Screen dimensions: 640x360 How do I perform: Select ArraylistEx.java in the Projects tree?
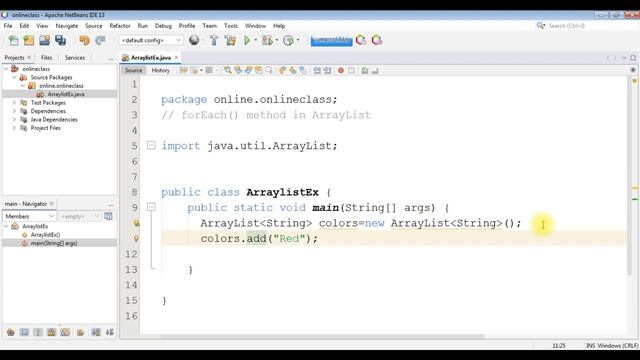pos(66,94)
